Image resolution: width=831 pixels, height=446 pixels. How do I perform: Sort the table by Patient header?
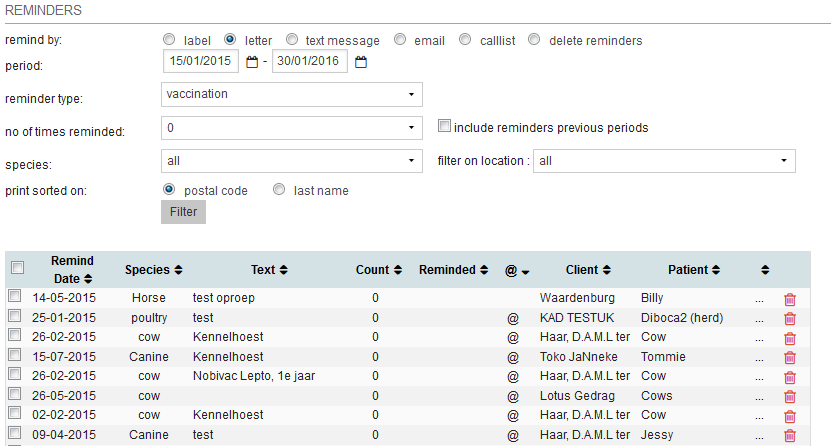695,270
